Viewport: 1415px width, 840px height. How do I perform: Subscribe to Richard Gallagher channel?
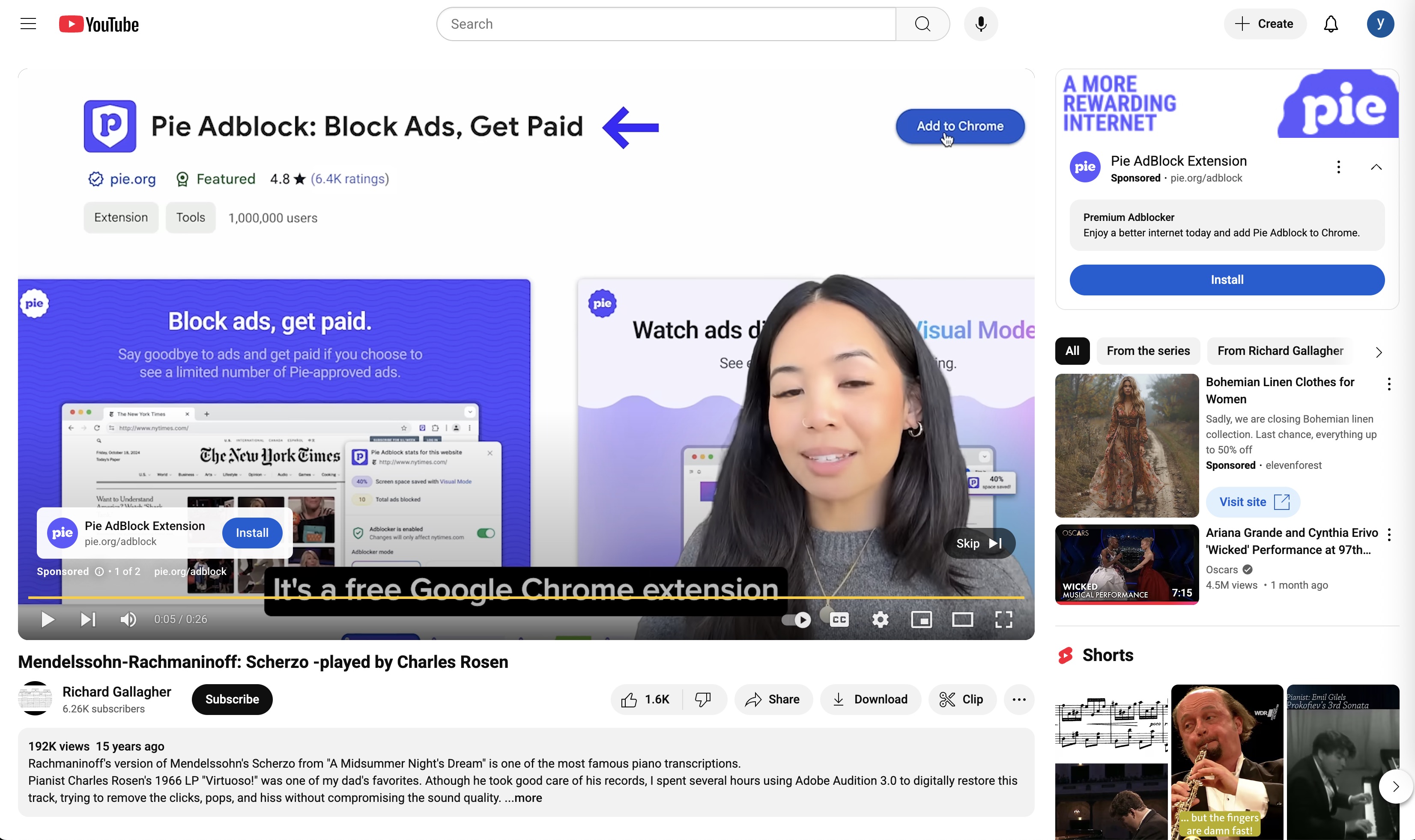coord(232,700)
